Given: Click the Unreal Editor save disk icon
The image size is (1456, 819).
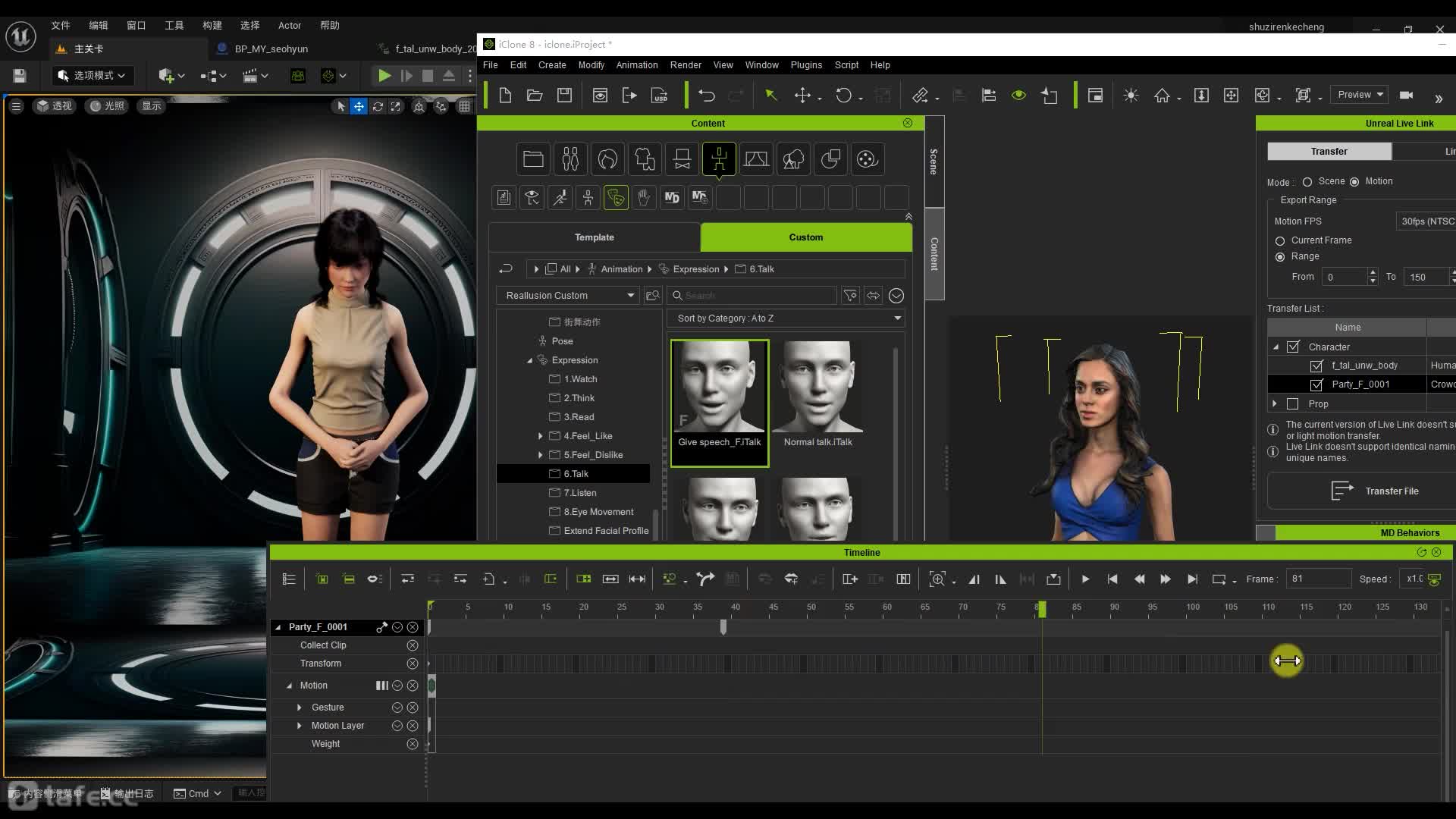Looking at the screenshot, I should pyautogui.click(x=20, y=76).
